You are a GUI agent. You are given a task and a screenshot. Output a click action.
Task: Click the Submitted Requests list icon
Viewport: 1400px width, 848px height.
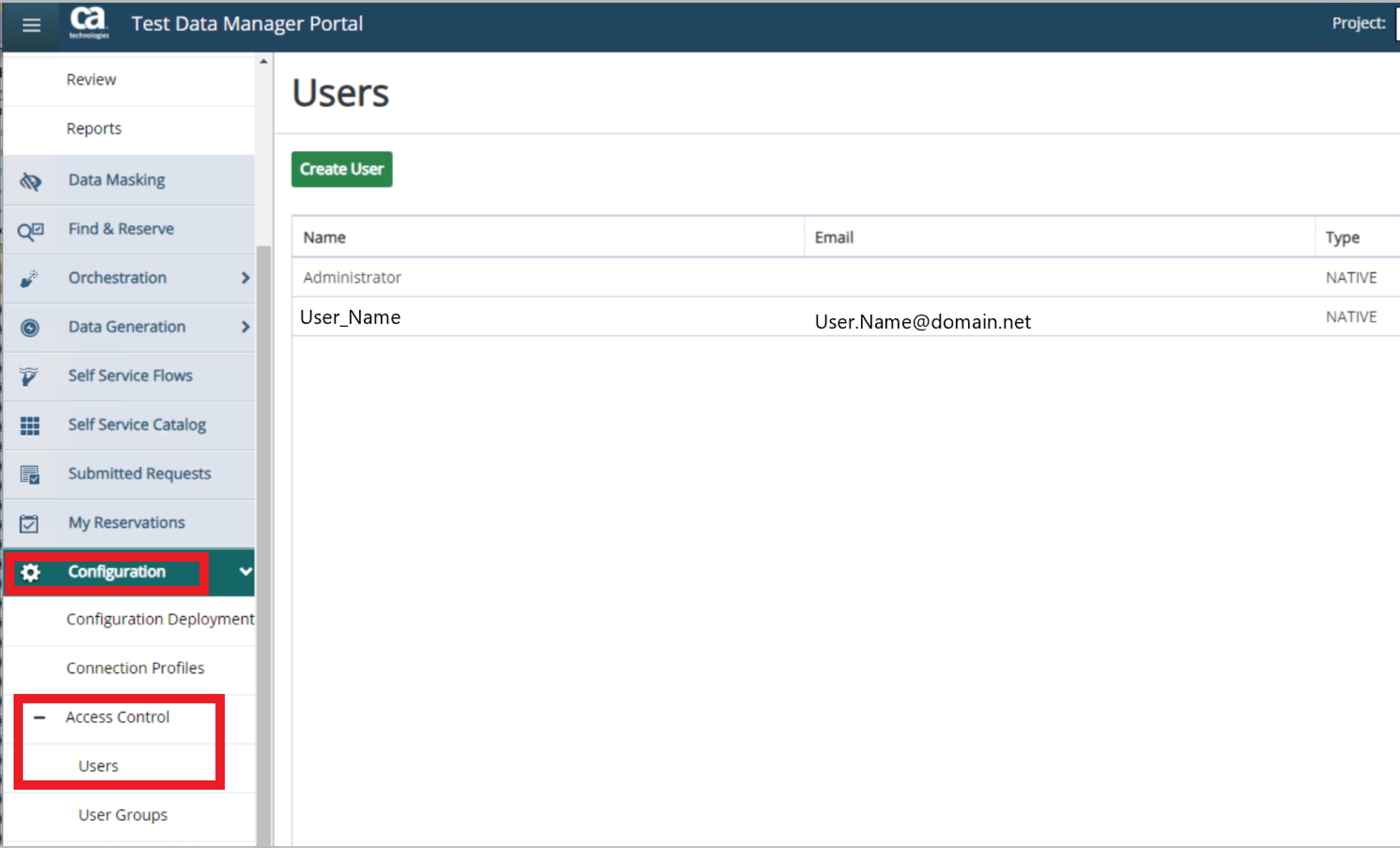[x=30, y=474]
